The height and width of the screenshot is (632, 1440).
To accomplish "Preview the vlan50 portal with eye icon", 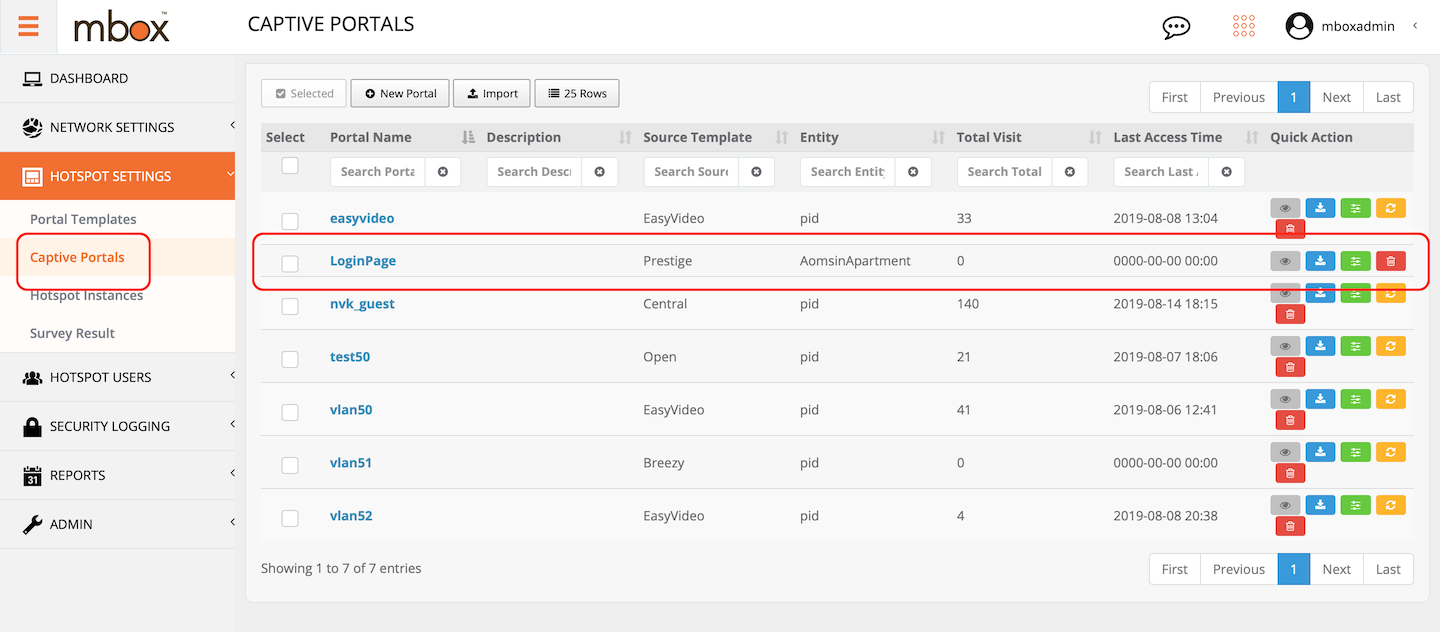I will [1285, 399].
